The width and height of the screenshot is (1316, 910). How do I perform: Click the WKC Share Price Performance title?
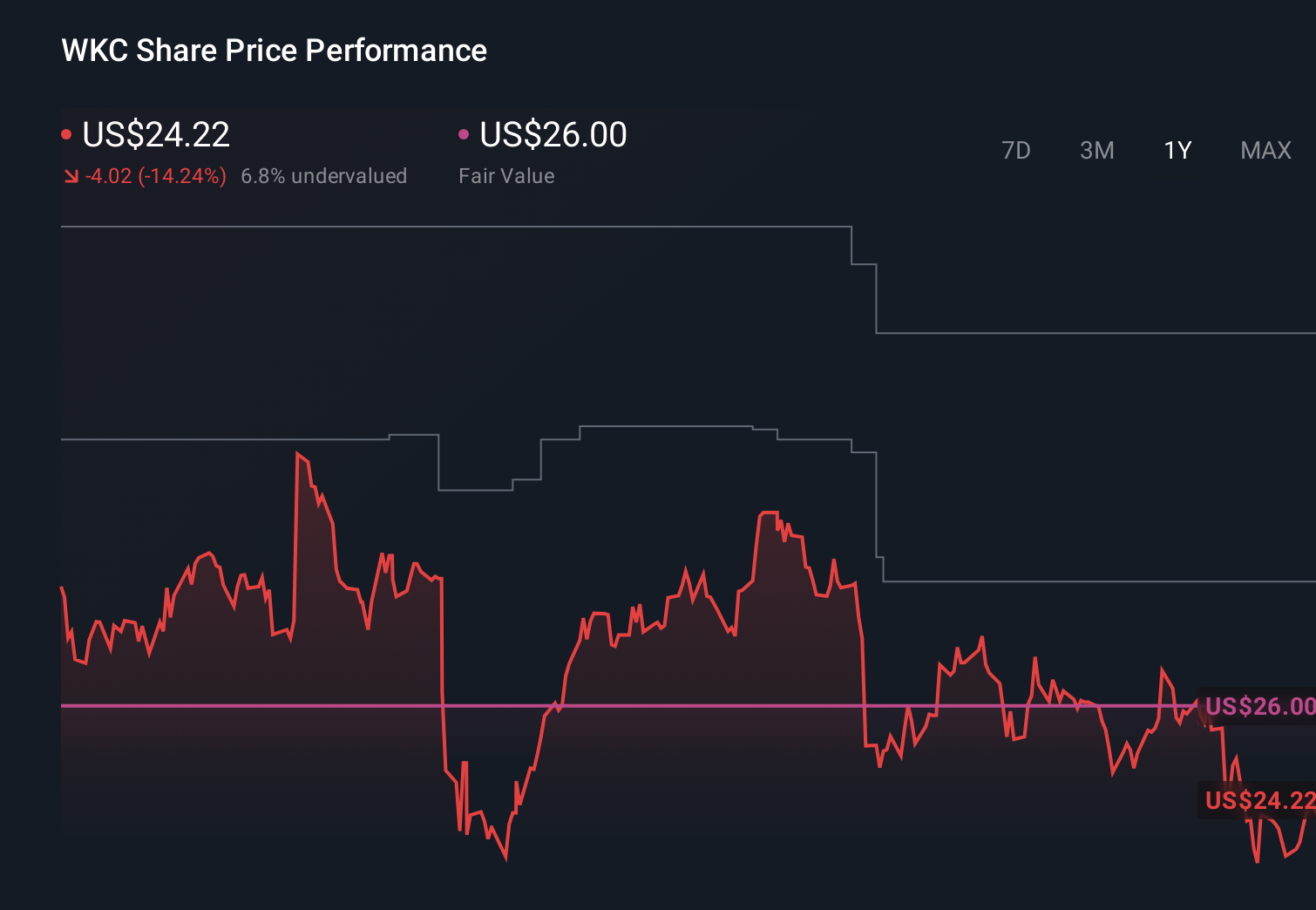pos(273,50)
